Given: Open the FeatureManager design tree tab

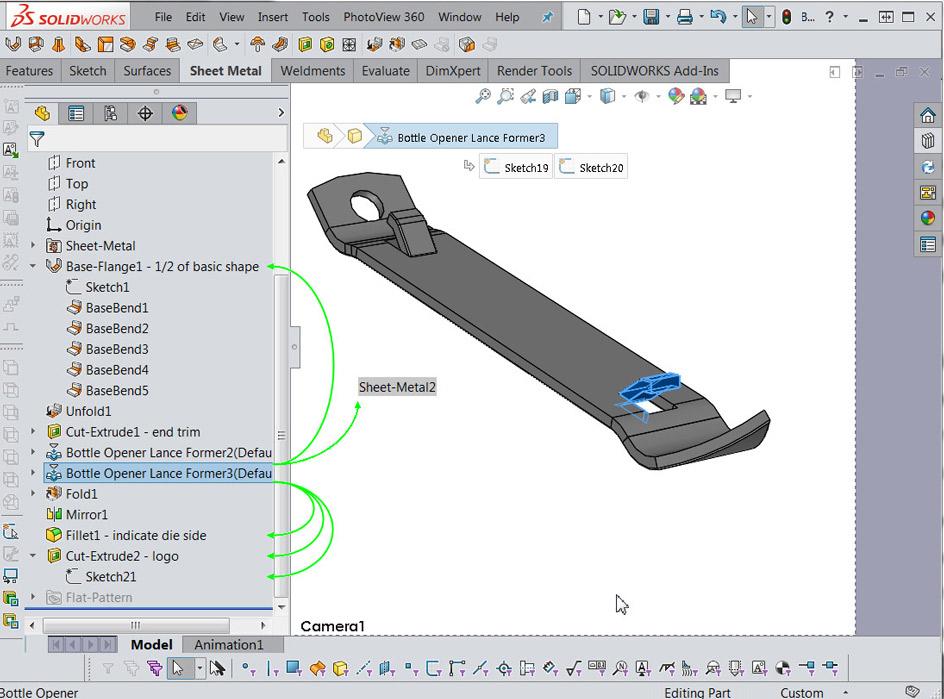Looking at the screenshot, I should pyautogui.click(x=42, y=113).
